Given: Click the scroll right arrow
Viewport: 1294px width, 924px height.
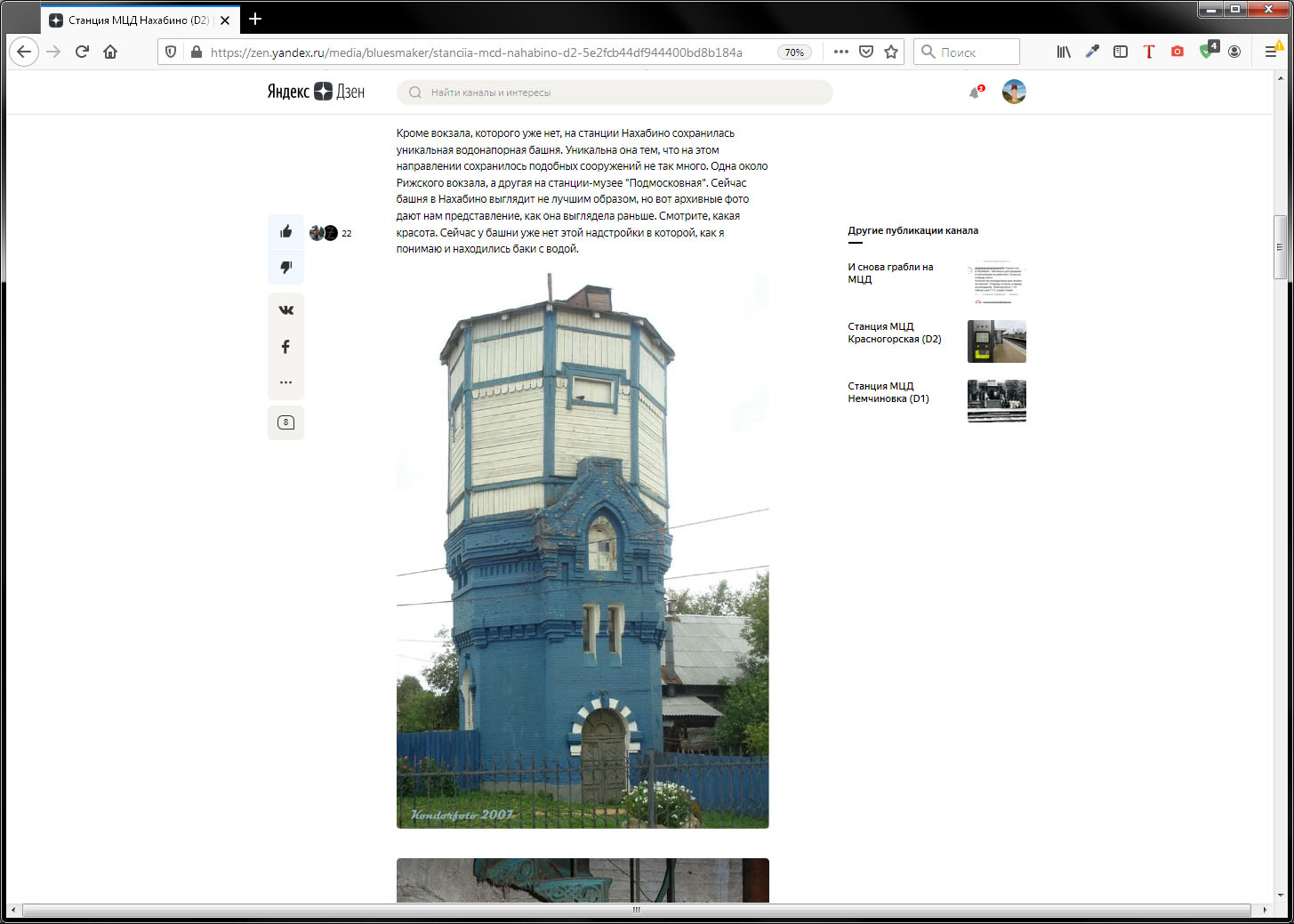Looking at the screenshot, I should coord(1265,910).
